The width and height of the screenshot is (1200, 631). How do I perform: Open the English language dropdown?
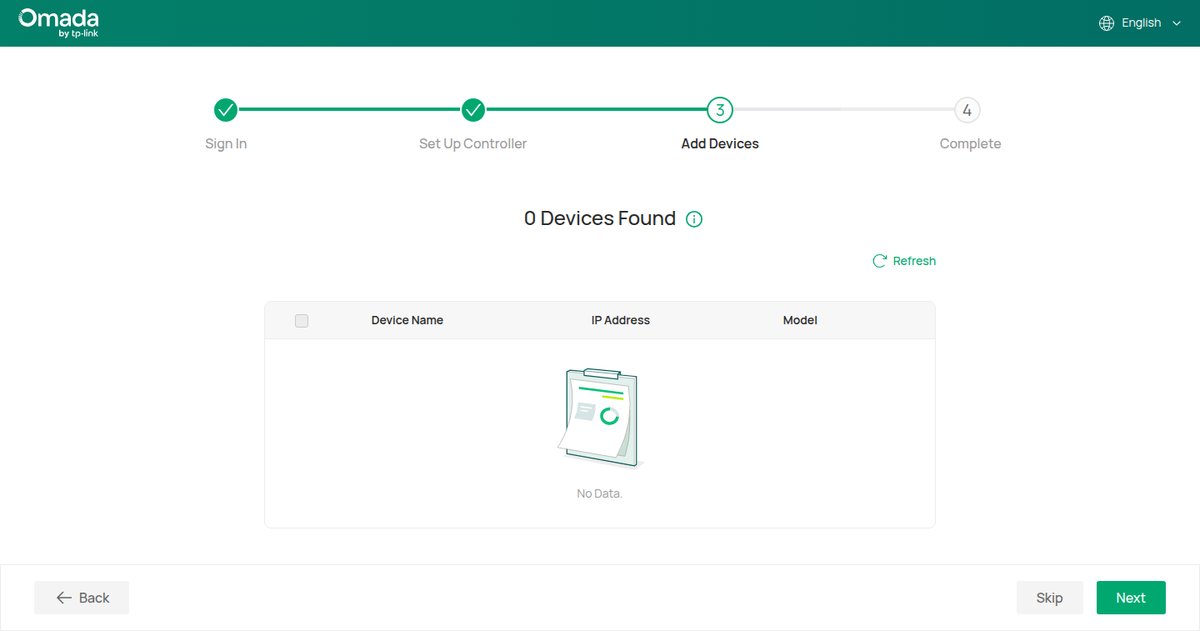1140,23
